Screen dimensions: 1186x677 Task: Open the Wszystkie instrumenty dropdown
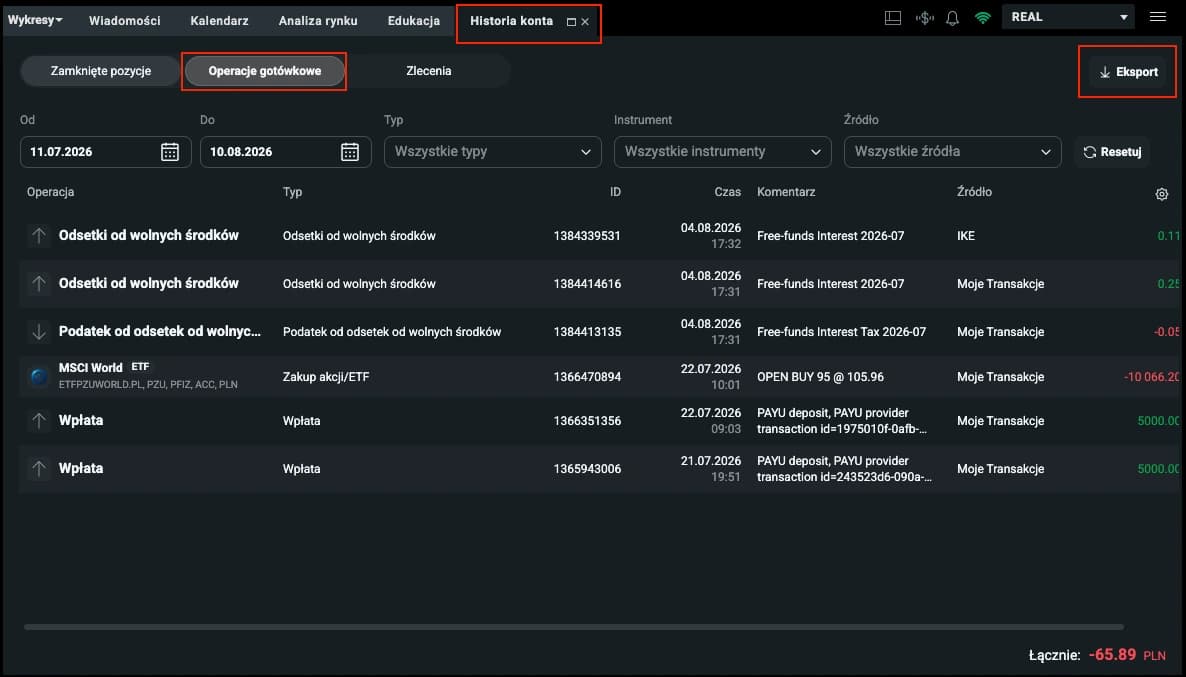click(722, 152)
